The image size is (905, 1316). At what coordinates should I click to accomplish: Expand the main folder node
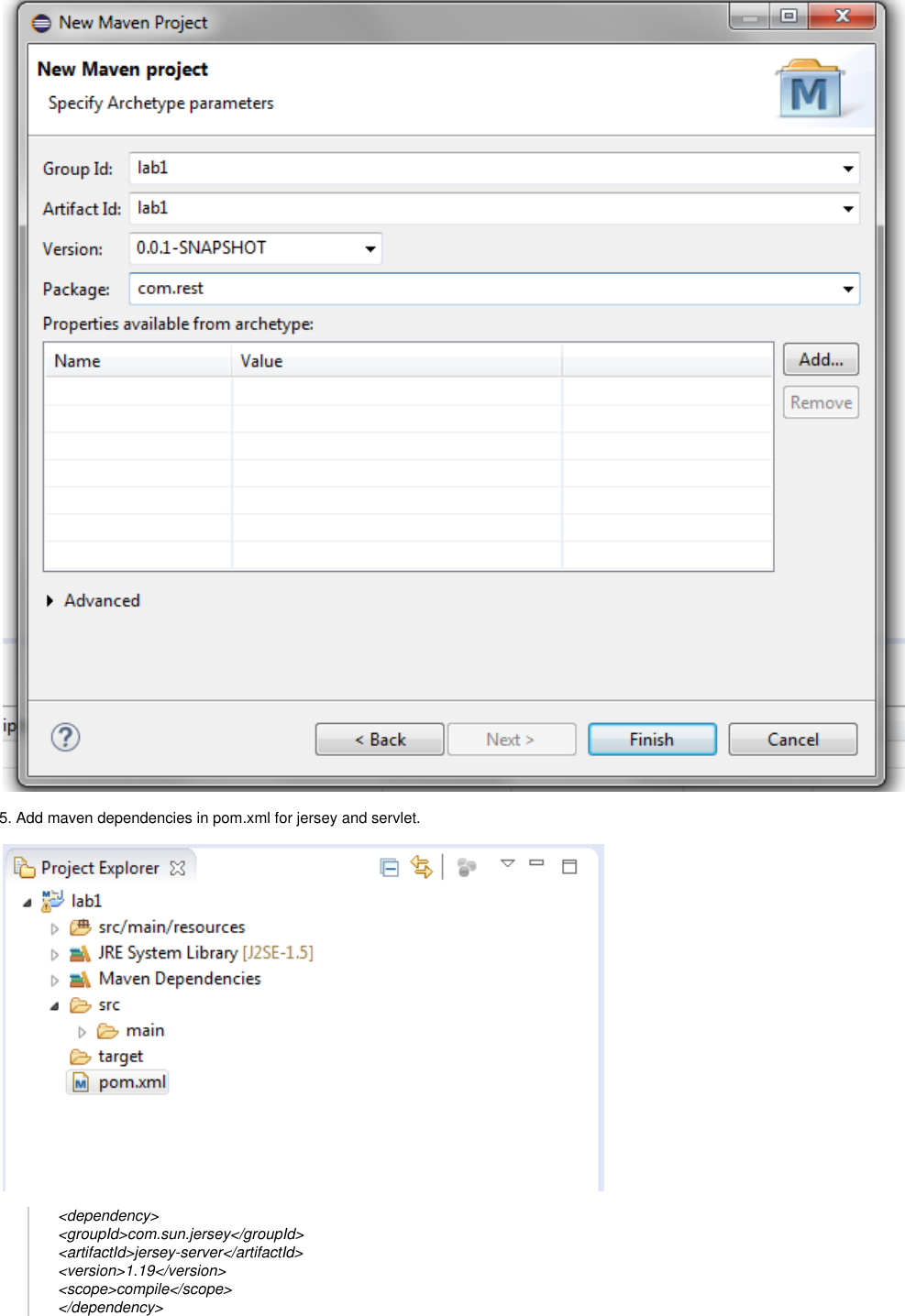82,1032
